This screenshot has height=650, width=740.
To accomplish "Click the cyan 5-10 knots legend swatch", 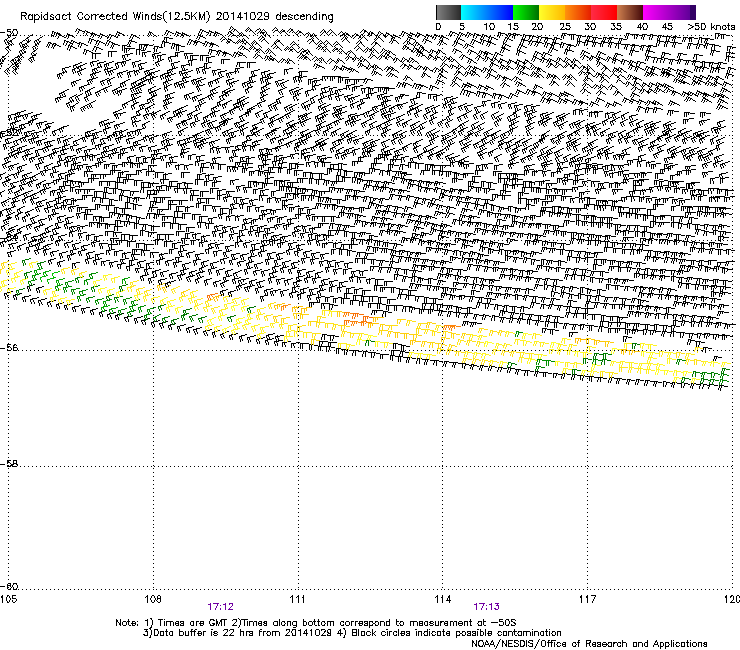I will coord(474,12).
